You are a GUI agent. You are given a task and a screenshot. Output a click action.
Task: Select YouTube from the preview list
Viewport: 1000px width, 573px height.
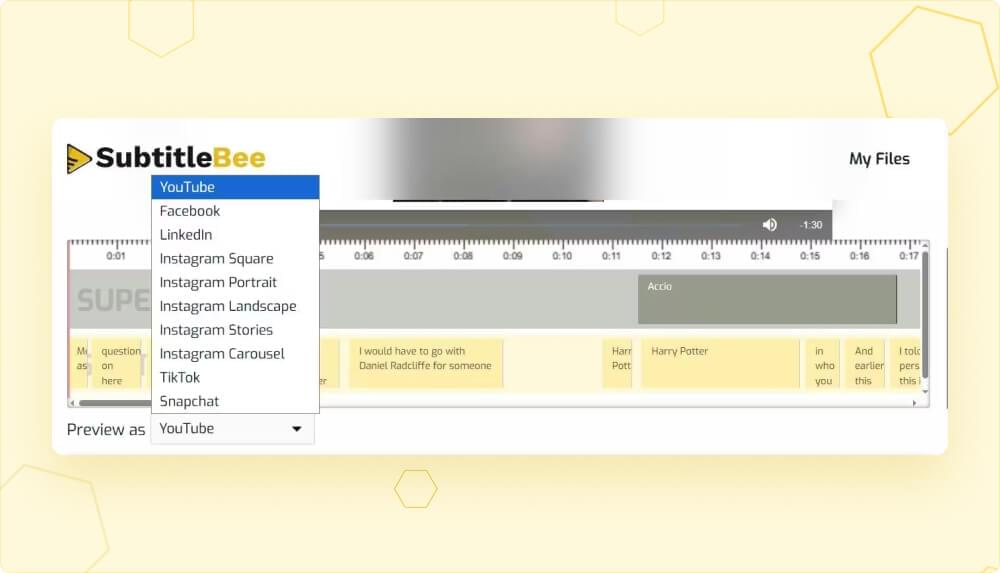point(235,187)
